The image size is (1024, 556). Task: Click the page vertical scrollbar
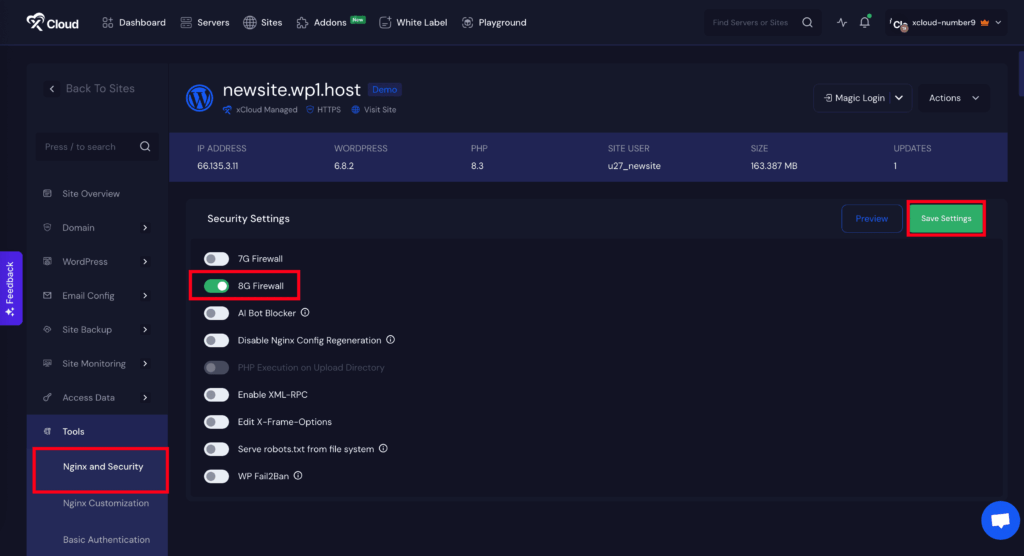[x=1021, y=74]
